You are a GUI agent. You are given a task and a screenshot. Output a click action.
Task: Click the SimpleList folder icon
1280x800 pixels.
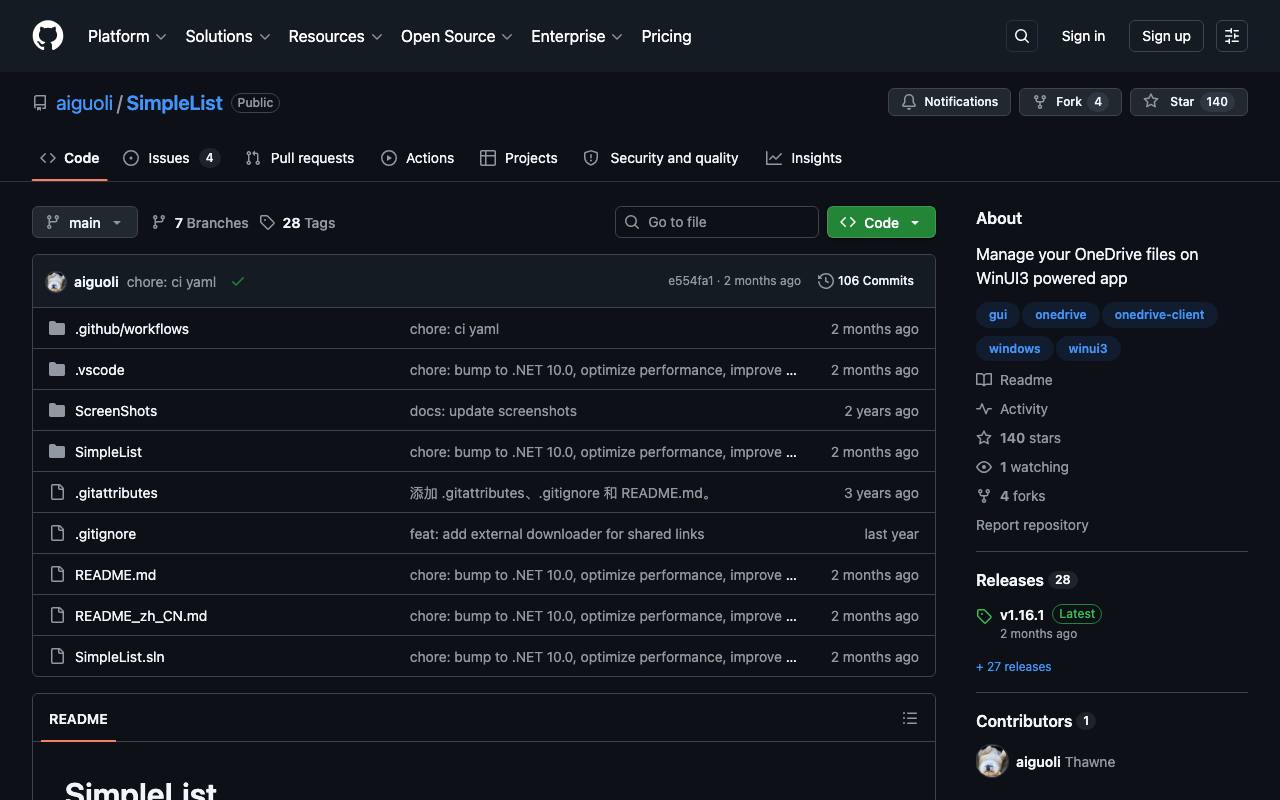pyautogui.click(x=57, y=451)
